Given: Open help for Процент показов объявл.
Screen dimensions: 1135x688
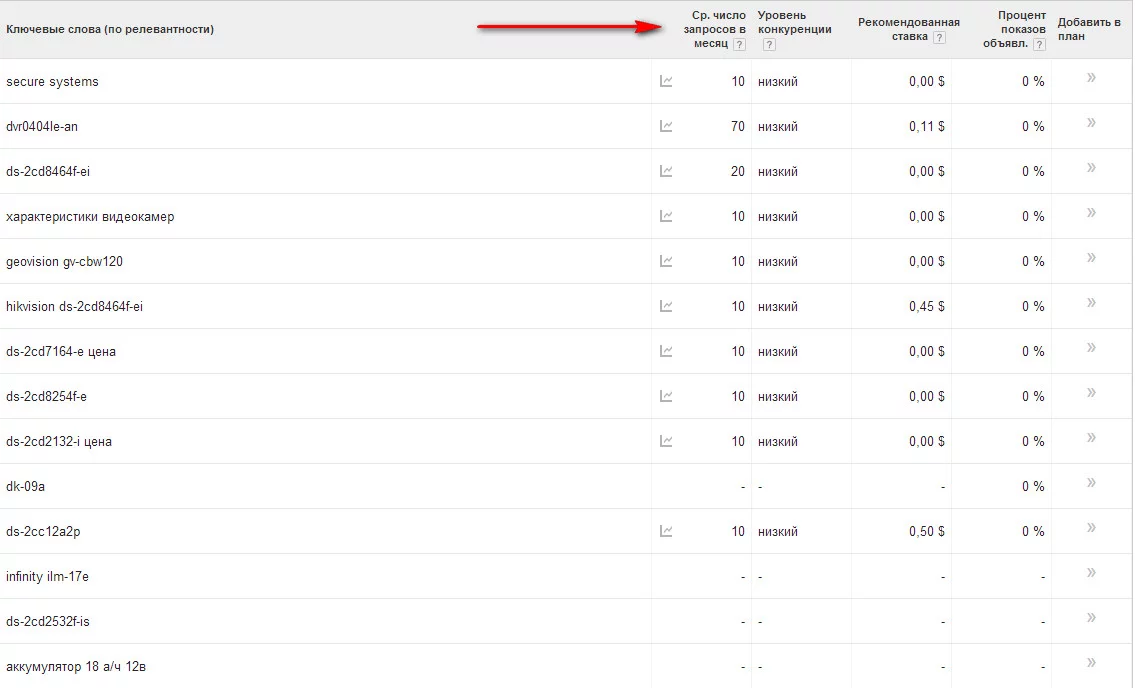Looking at the screenshot, I should point(1039,44).
